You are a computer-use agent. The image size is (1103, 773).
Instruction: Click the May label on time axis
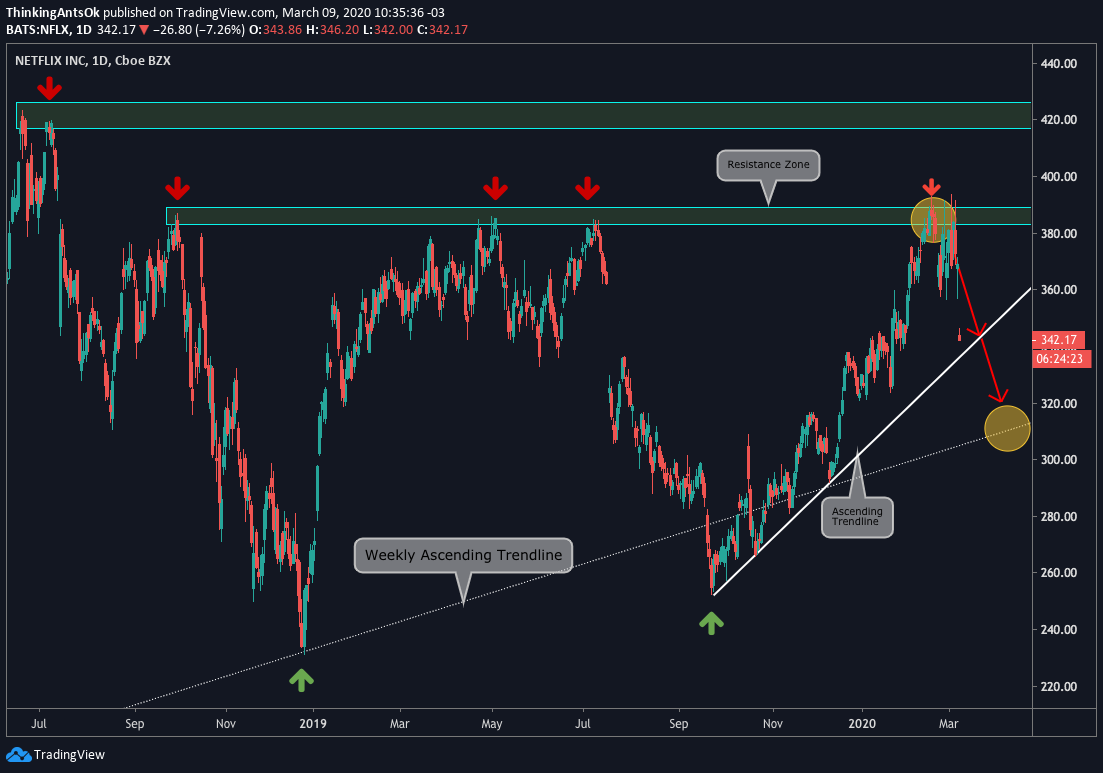[492, 724]
